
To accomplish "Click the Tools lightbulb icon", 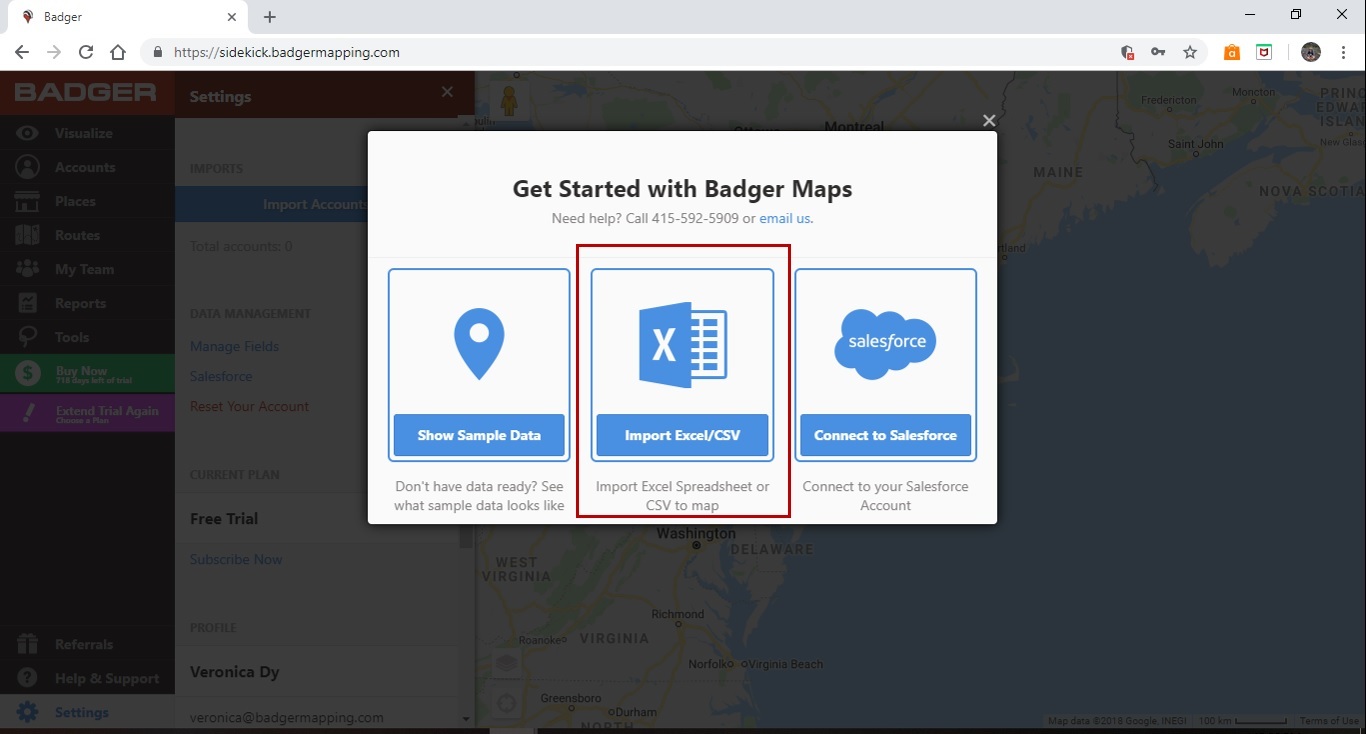I will click(27, 337).
